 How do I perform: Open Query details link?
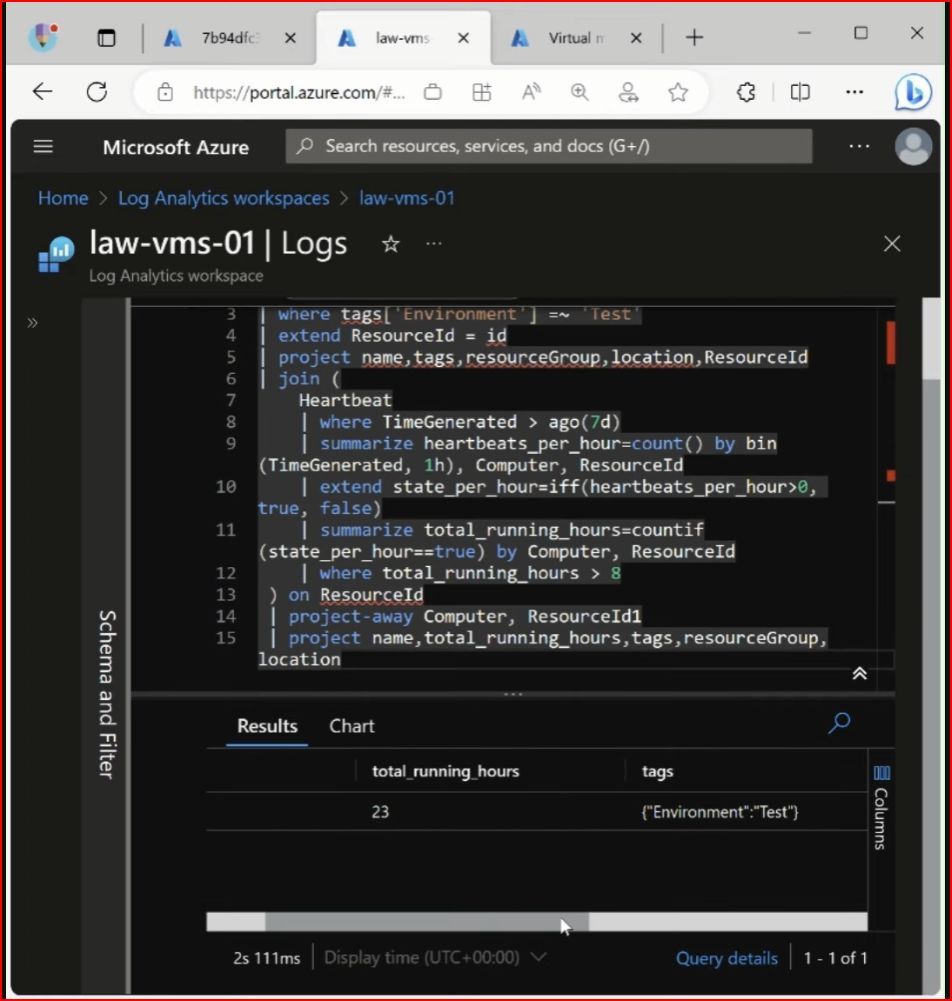click(727, 958)
